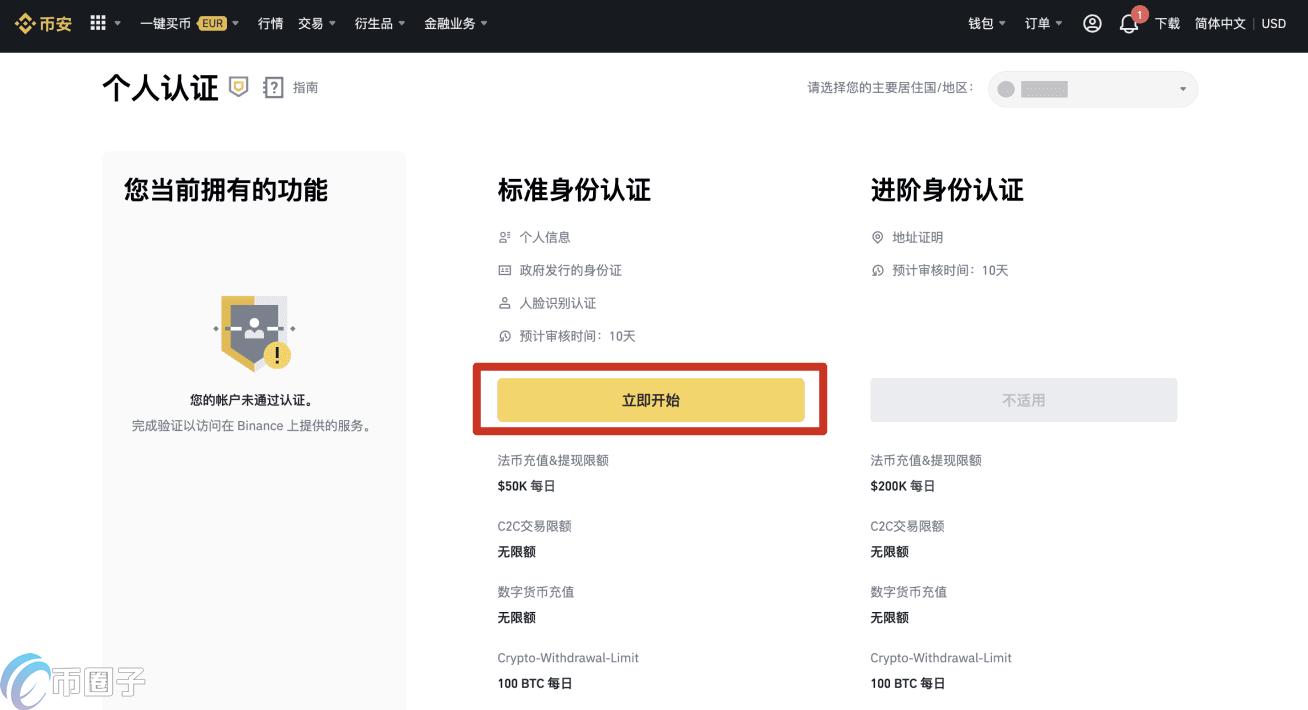The height and width of the screenshot is (710, 1308).
Task: Click the face icon beside 人脸识别认证
Action: [504, 303]
